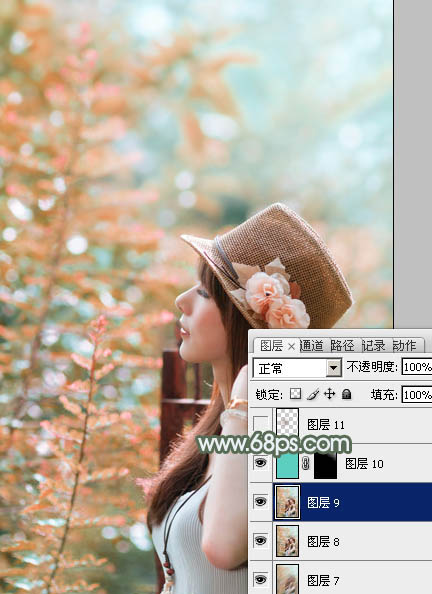Click the 不透明度 opacity value field

(416, 367)
